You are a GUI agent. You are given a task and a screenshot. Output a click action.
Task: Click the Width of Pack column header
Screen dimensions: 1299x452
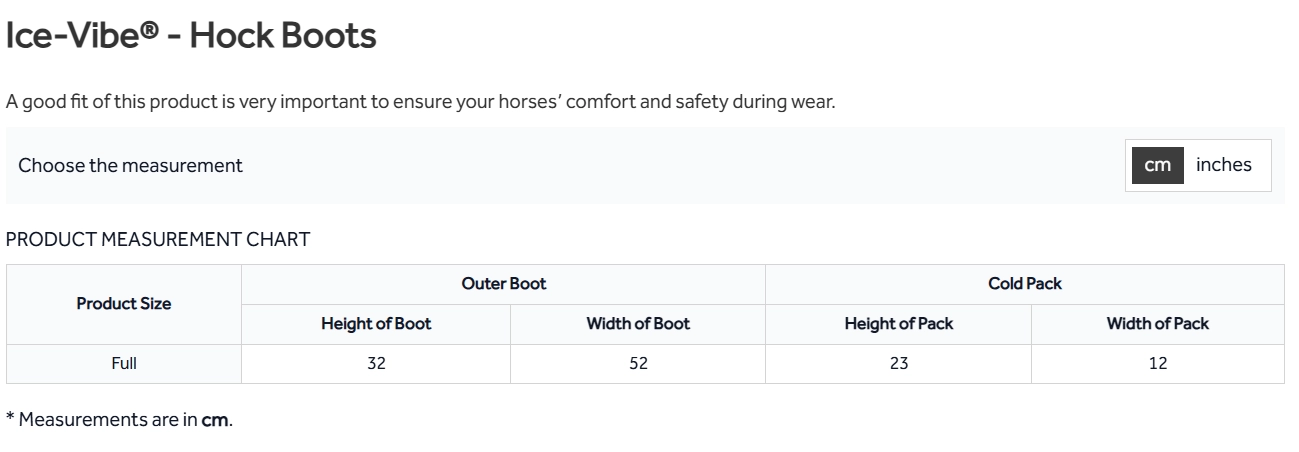tap(1158, 324)
